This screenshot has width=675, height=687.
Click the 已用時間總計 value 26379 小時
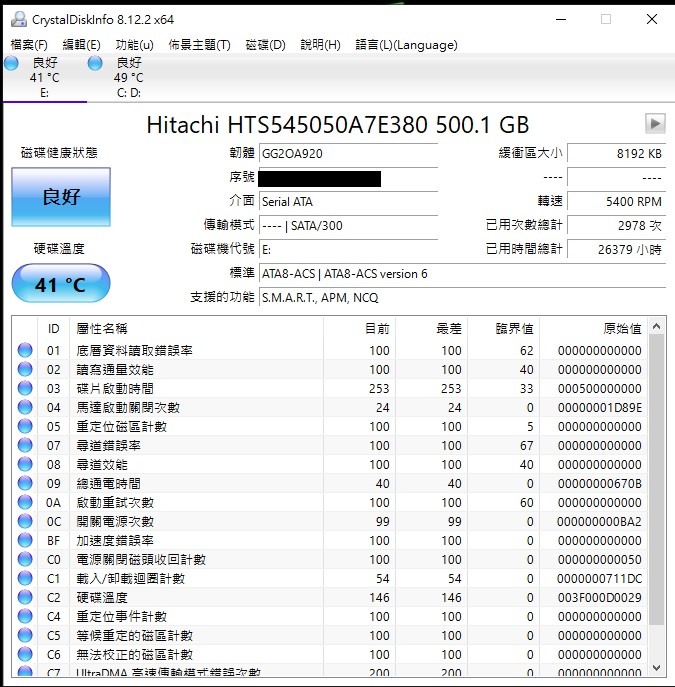(617, 250)
